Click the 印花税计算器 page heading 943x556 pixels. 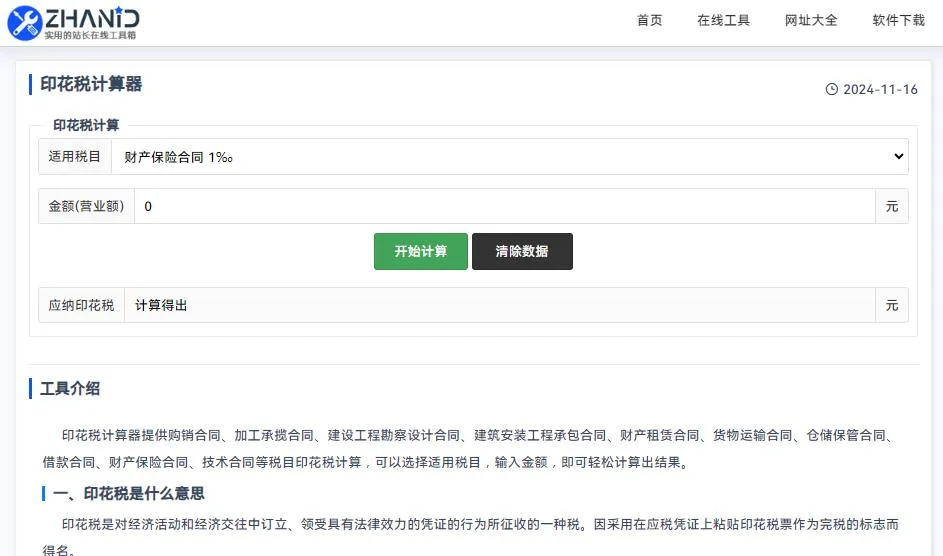[x=91, y=84]
